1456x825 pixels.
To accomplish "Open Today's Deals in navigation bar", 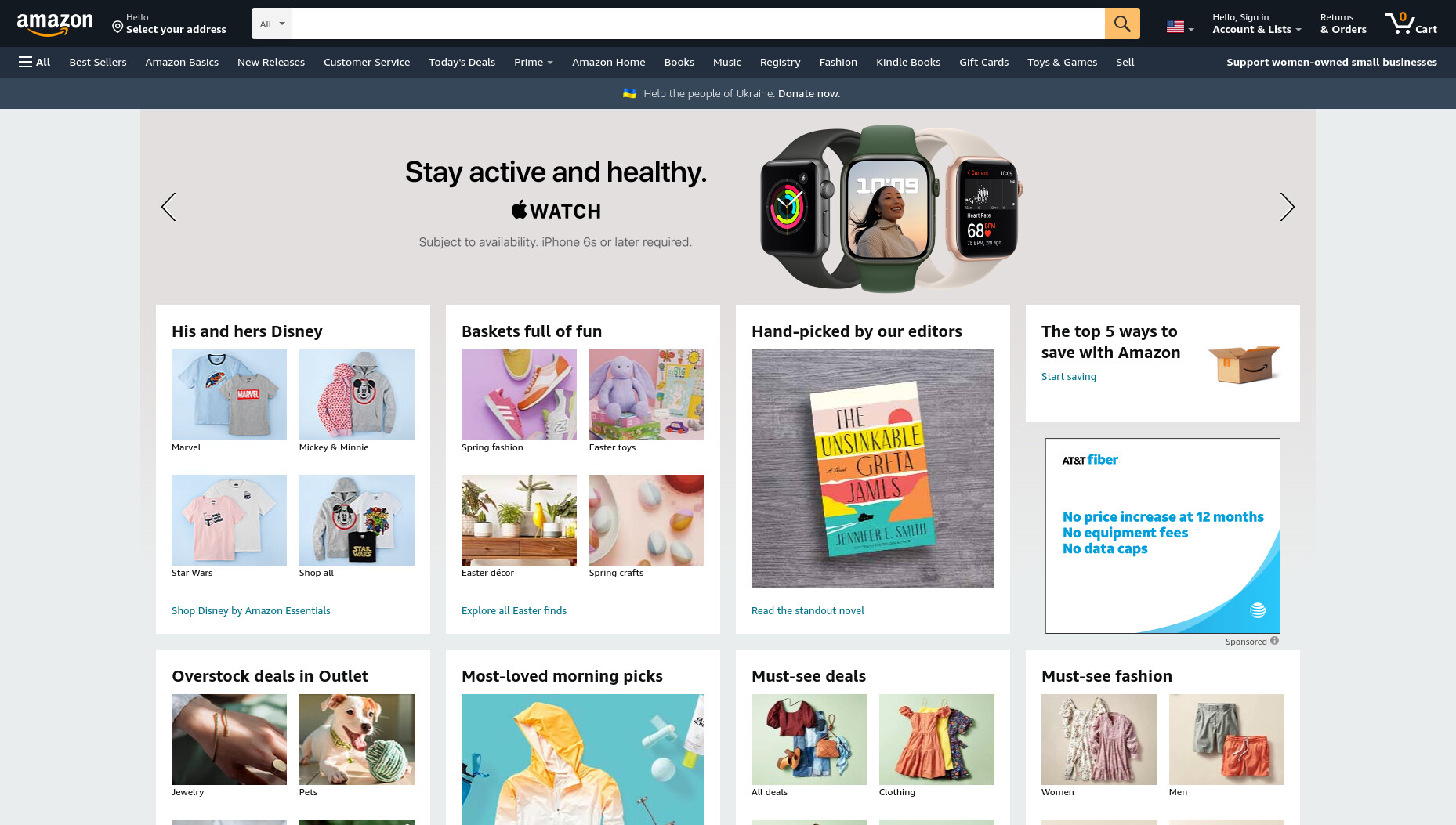I will pos(462,62).
